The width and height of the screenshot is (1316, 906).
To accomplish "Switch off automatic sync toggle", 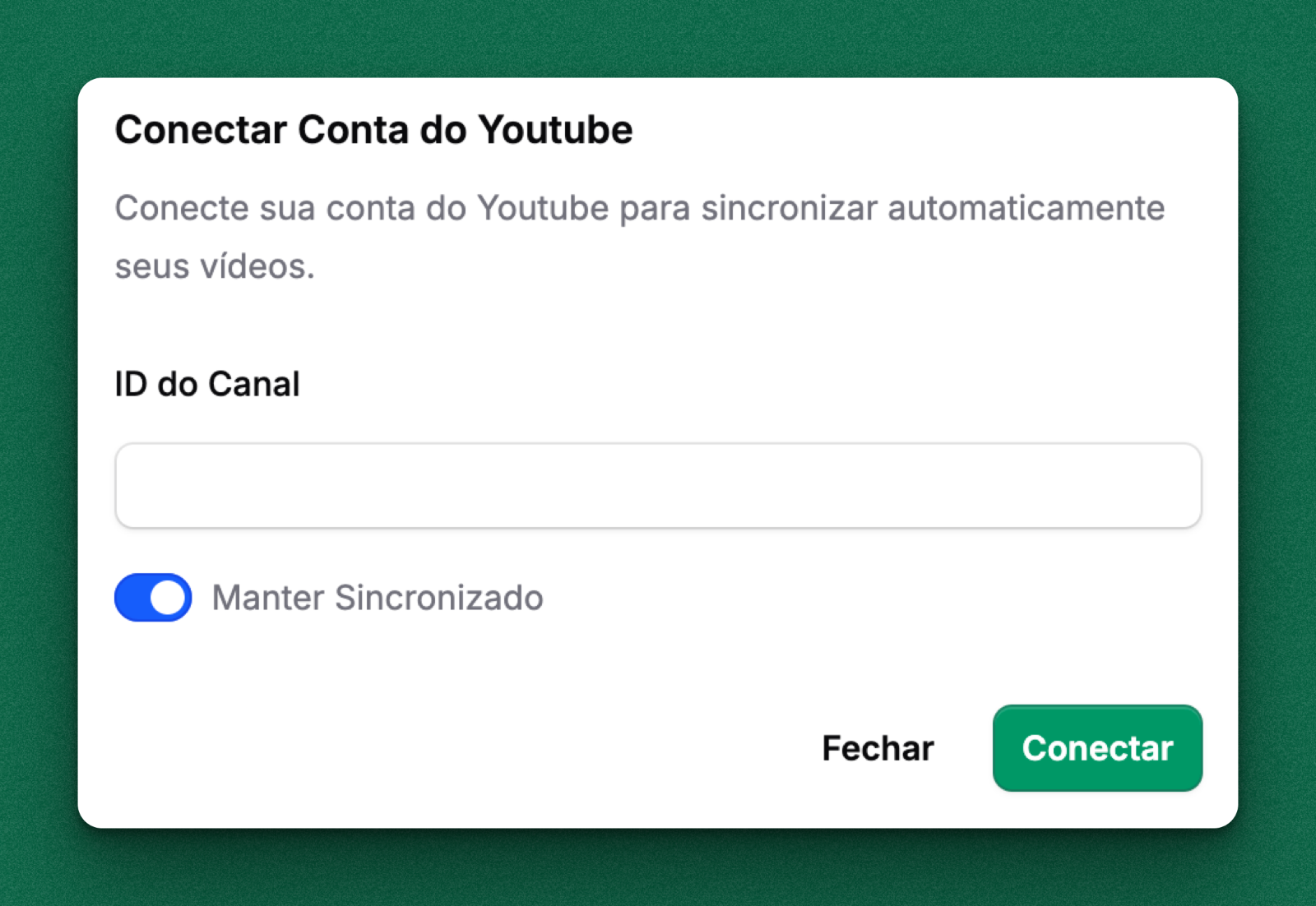I will [x=153, y=598].
